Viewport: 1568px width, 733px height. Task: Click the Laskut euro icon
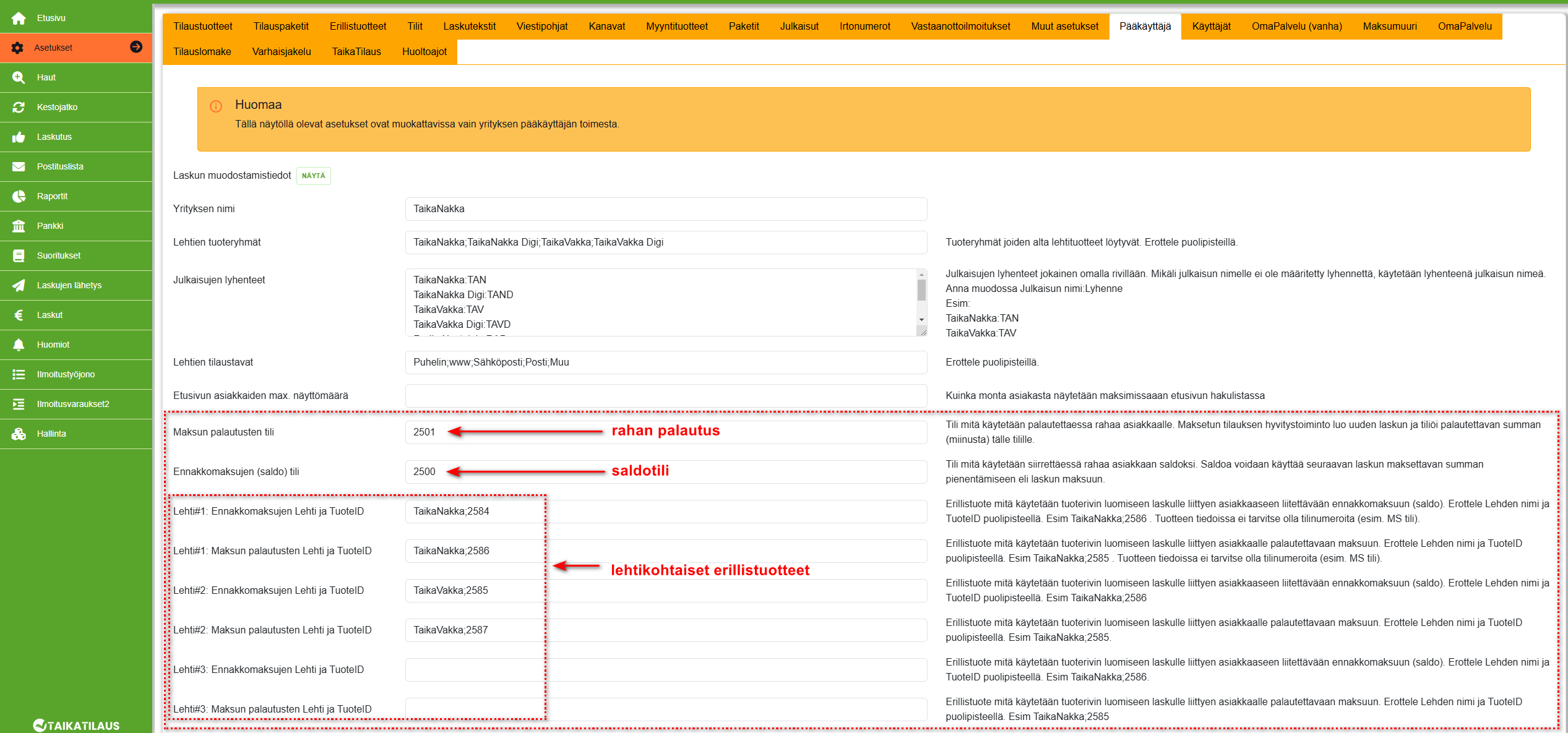coord(19,315)
